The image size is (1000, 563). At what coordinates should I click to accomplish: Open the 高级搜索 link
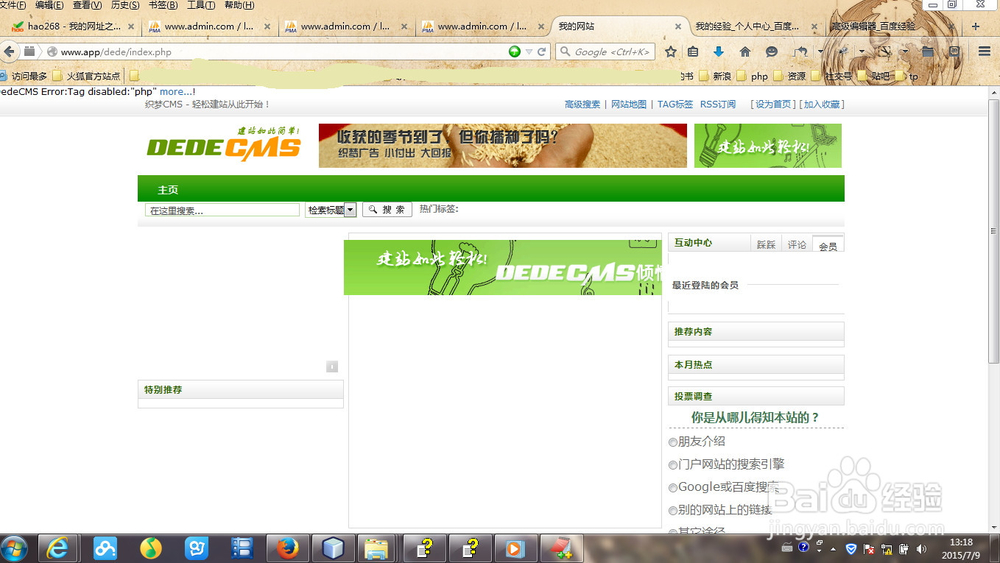click(582, 104)
